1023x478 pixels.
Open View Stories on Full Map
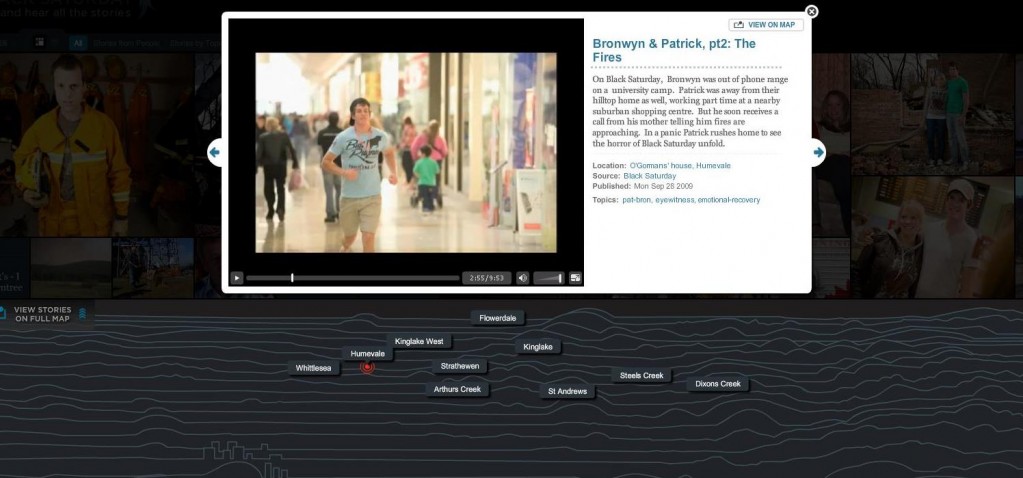[x=42, y=314]
